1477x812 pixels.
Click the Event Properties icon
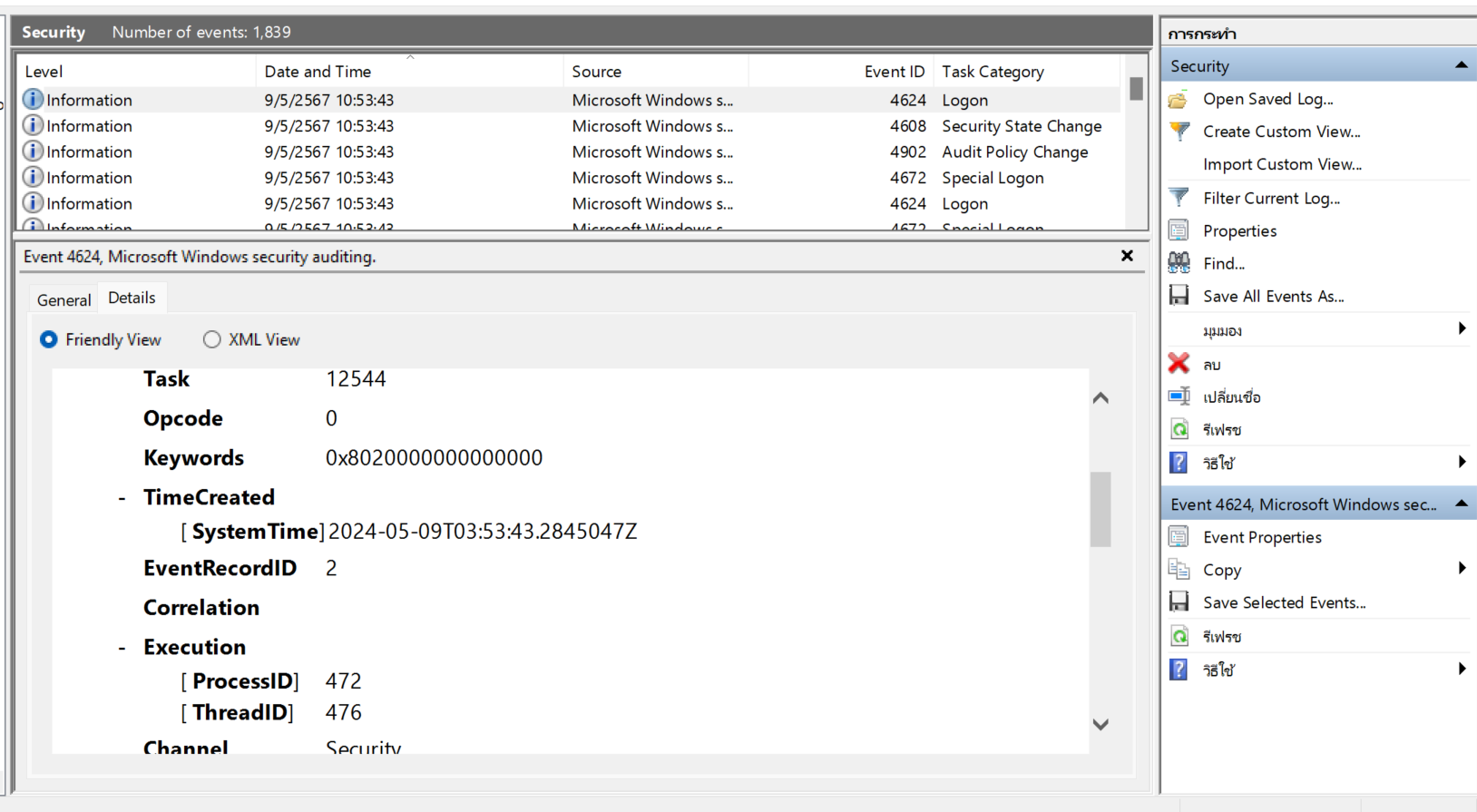[1179, 537]
